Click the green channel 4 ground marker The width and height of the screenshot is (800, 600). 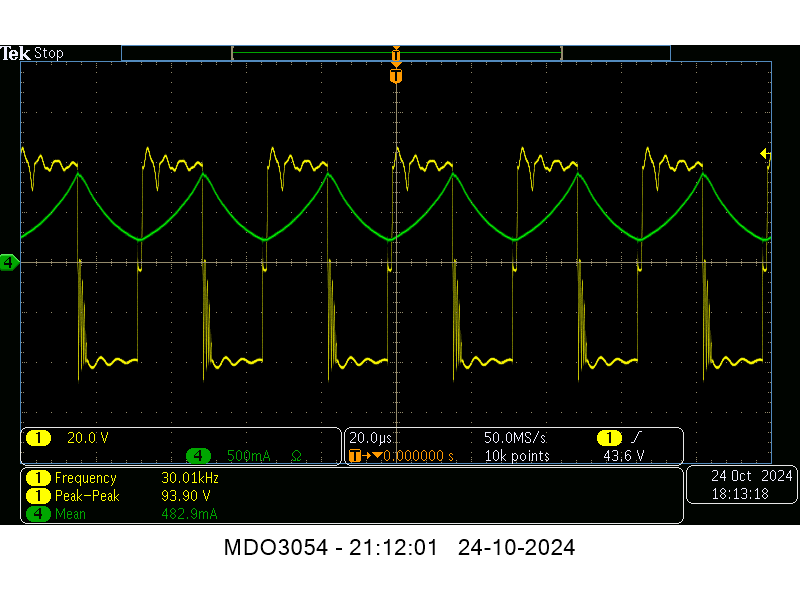pyautogui.click(x=10, y=262)
